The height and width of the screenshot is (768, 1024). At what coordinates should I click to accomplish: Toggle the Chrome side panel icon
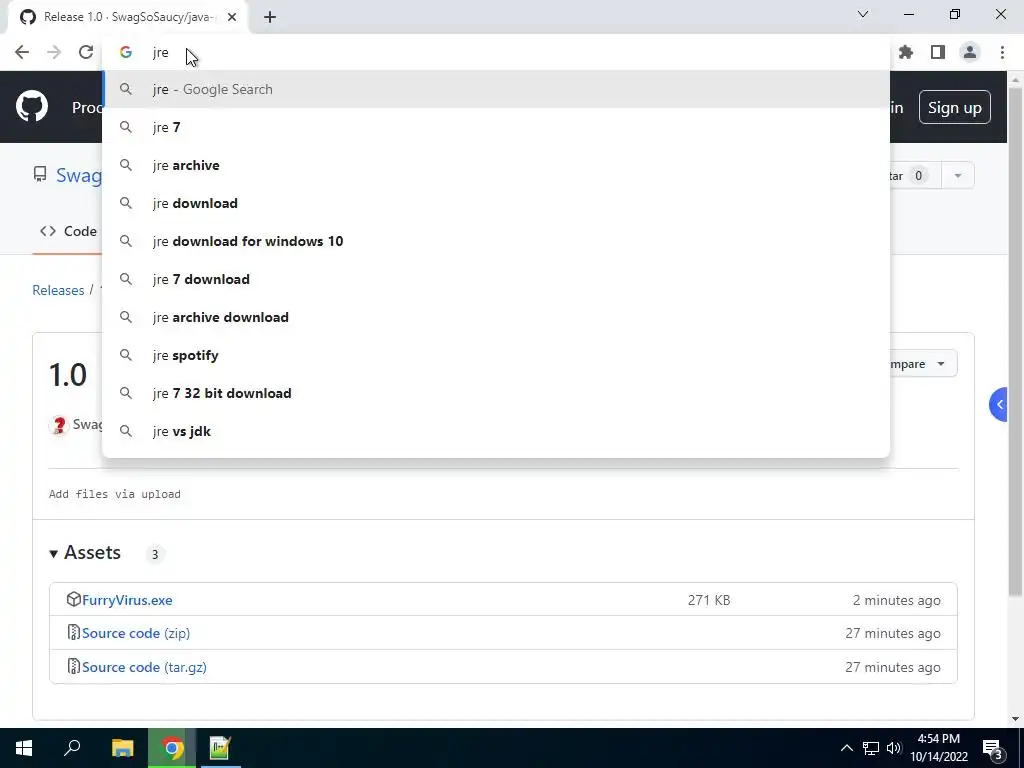coord(938,52)
